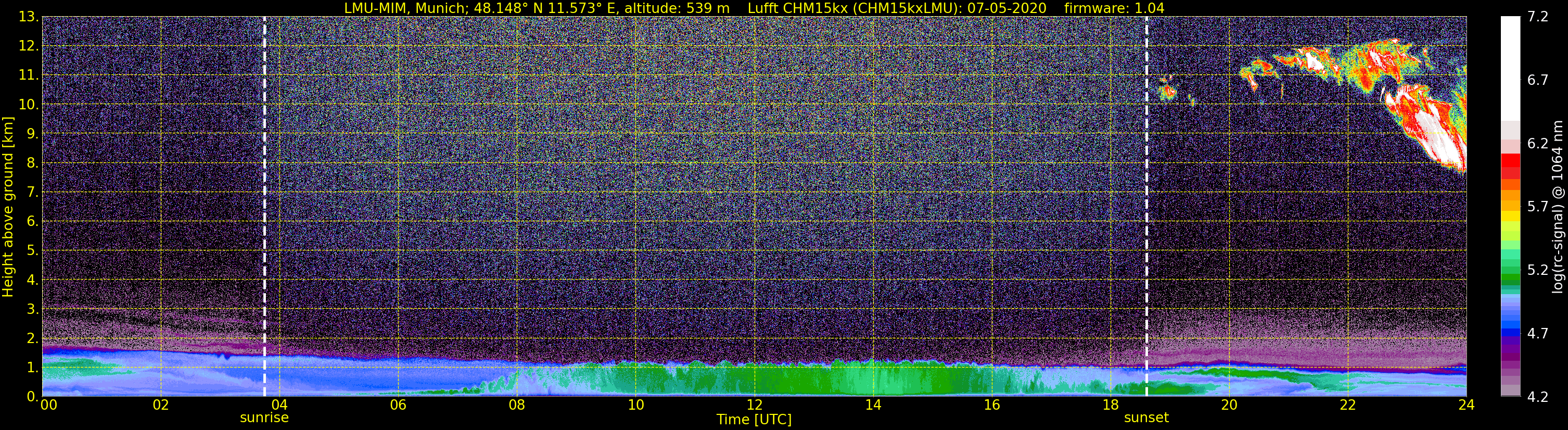The width and height of the screenshot is (1568, 430).
Task: Click the x-axis tick label 22
Action: [x=1348, y=405]
